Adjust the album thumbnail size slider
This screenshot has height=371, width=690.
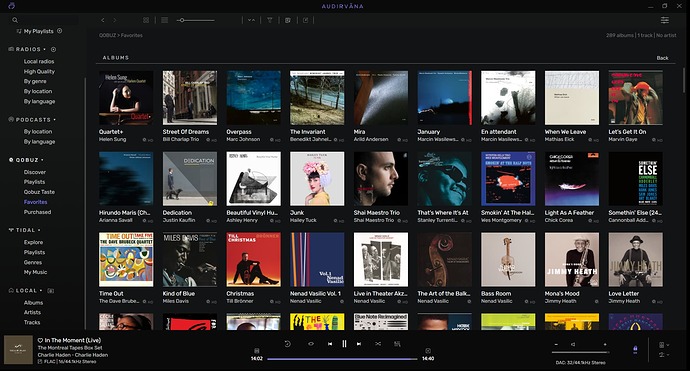(196, 20)
